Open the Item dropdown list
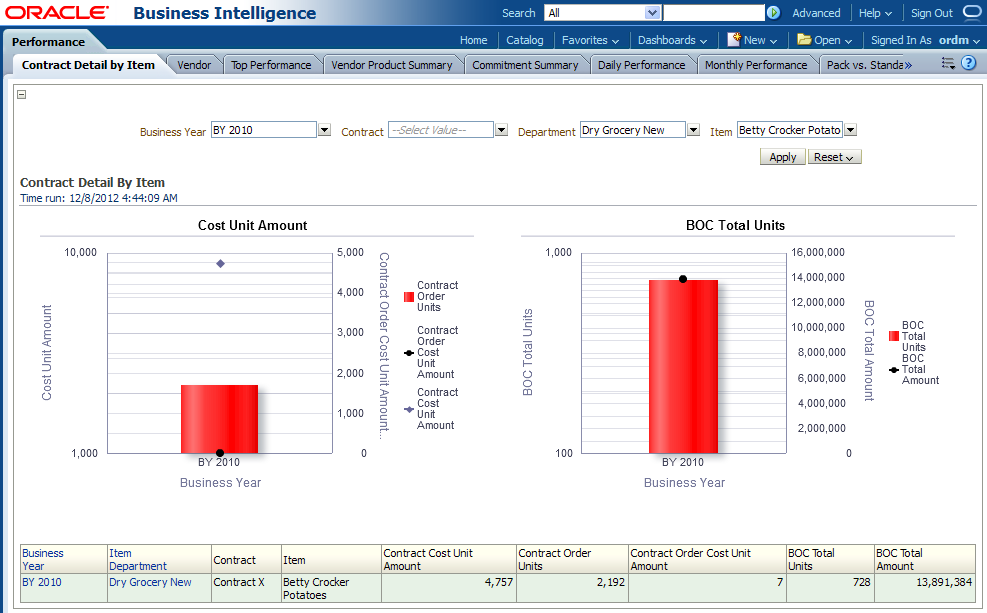 pos(850,130)
